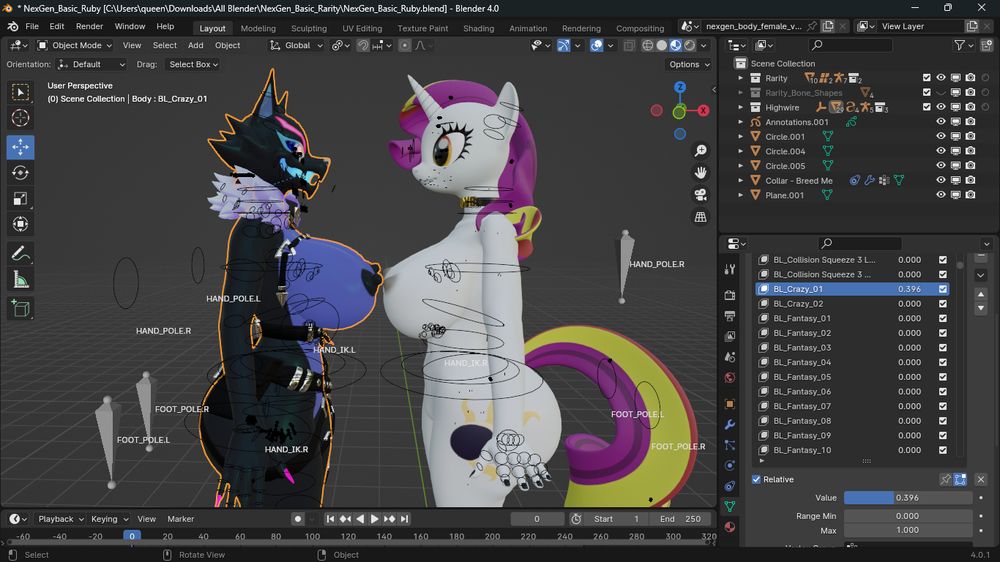Image resolution: width=1000 pixels, height=562 pixels.
Task: Open the viewport Add menu
Action: (x=195, y=45)
